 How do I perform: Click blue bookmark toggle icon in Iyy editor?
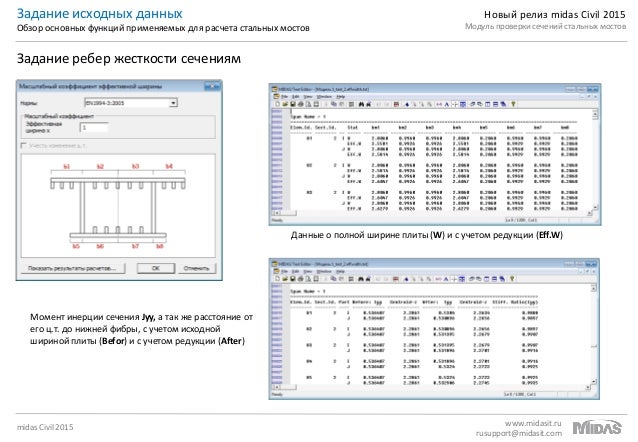tap(406, 279)
